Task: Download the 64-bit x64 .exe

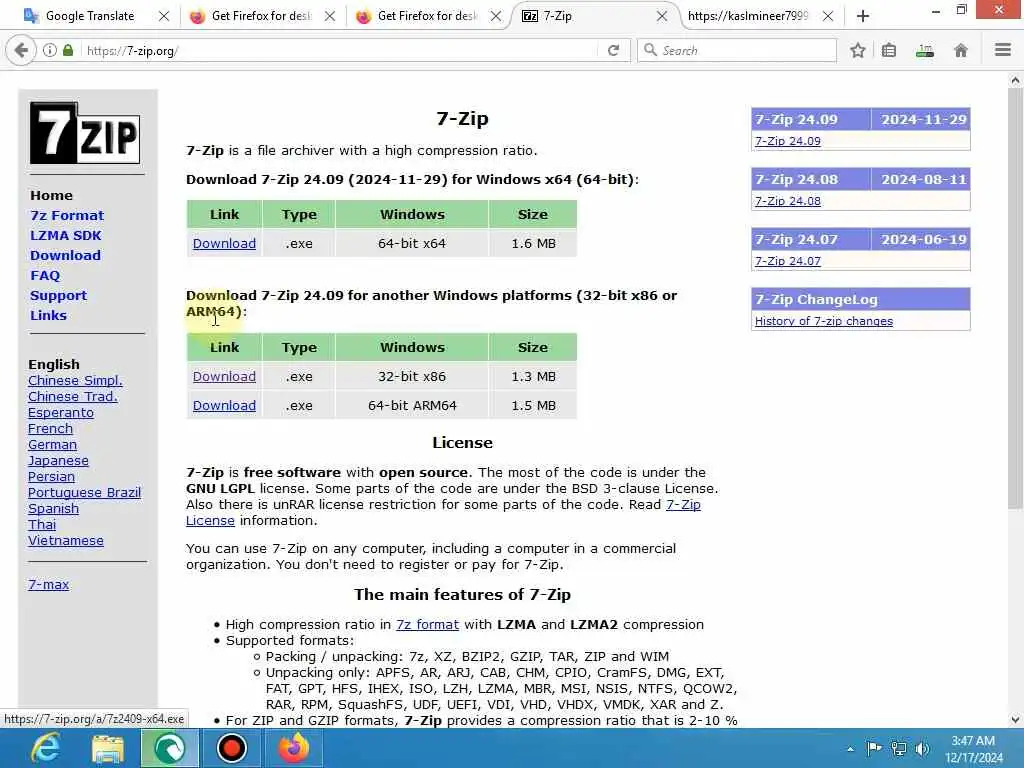Action: [x=224, y=244]
